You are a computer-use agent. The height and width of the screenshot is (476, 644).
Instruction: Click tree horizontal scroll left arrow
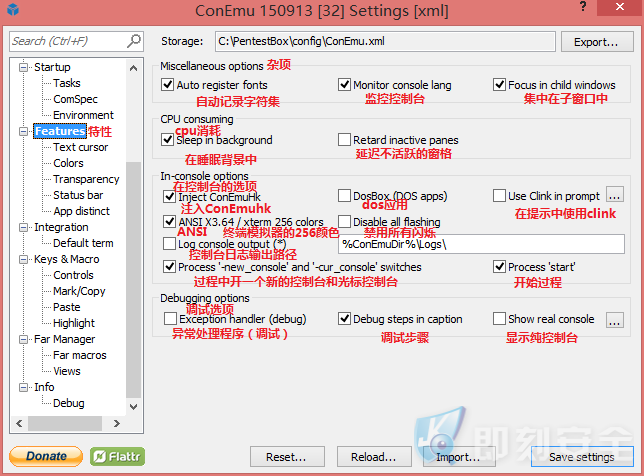[19, 423]
